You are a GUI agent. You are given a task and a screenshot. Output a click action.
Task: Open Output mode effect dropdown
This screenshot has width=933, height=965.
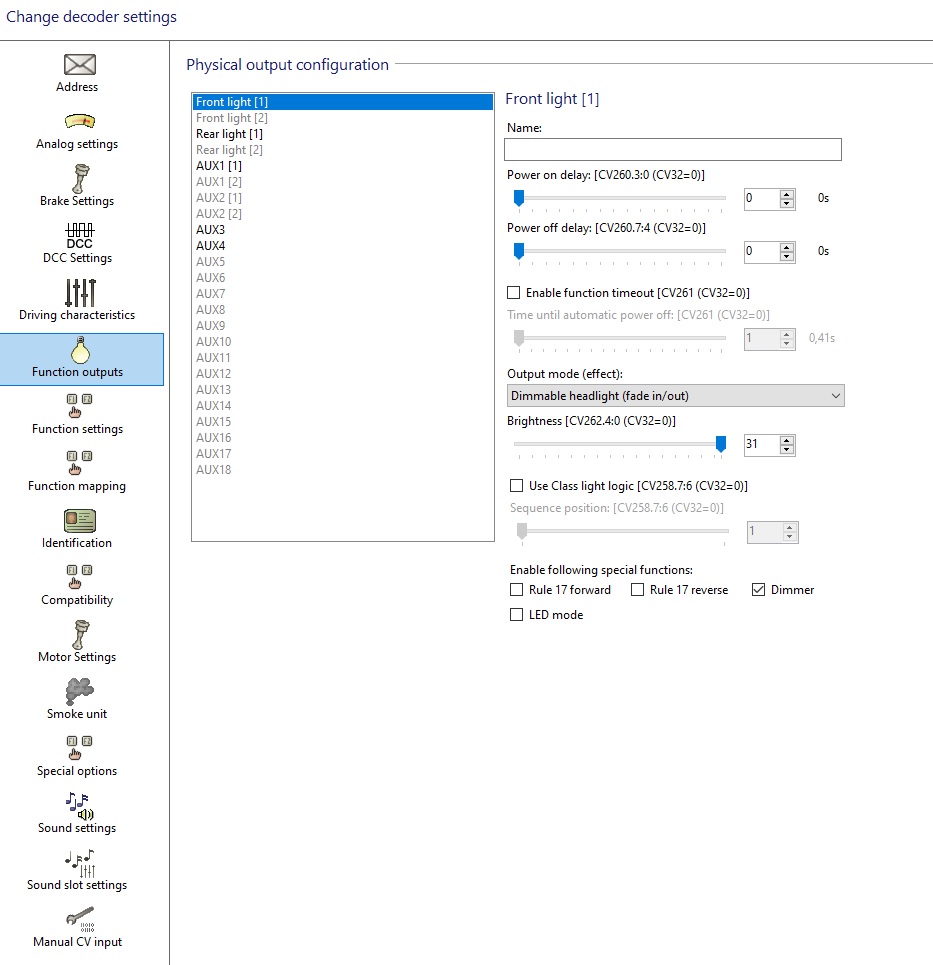[675, 396]
